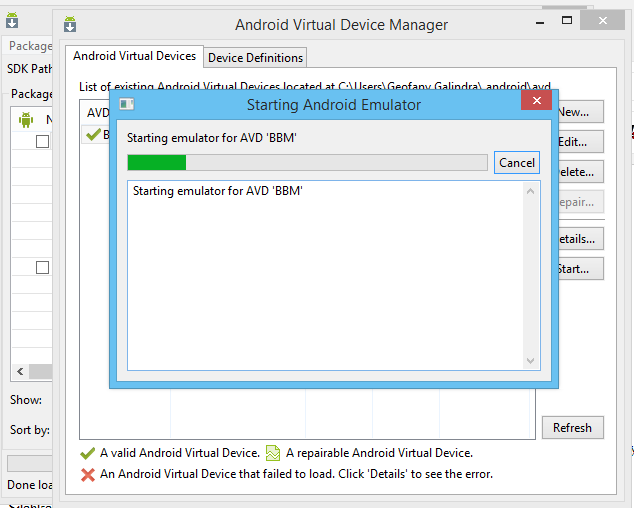The width and height of the screenshot is (634, 508).
Task: Click the AVD column header
Action: tap(98, 112)
